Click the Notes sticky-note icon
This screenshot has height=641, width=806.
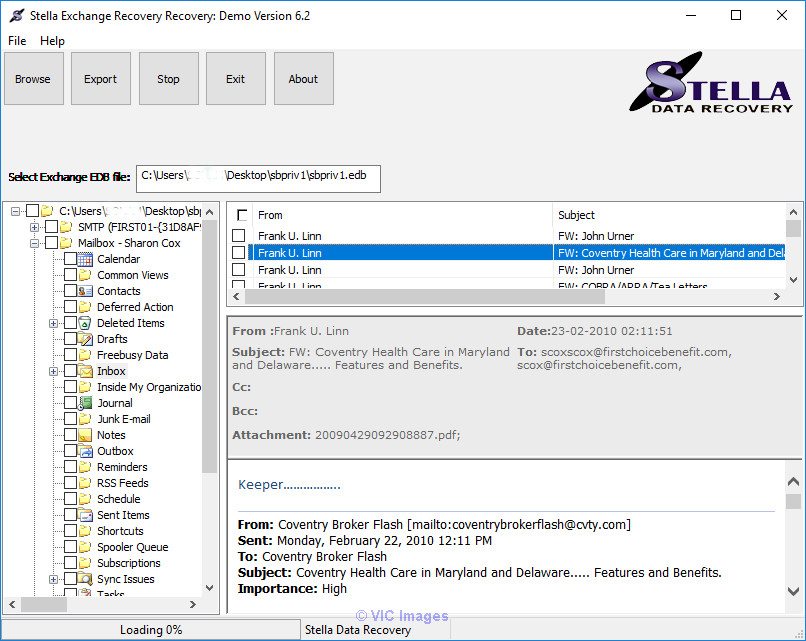pos(85,435)
